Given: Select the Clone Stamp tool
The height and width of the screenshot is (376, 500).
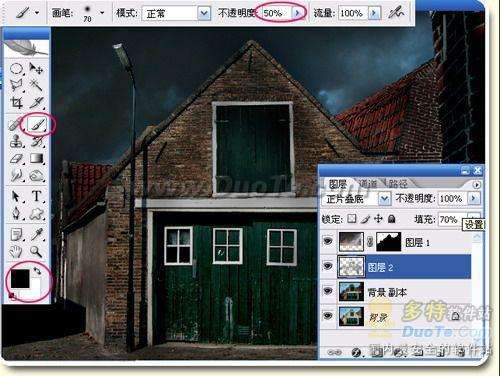Looking at the screenshot, I should [x=16, y=141].
